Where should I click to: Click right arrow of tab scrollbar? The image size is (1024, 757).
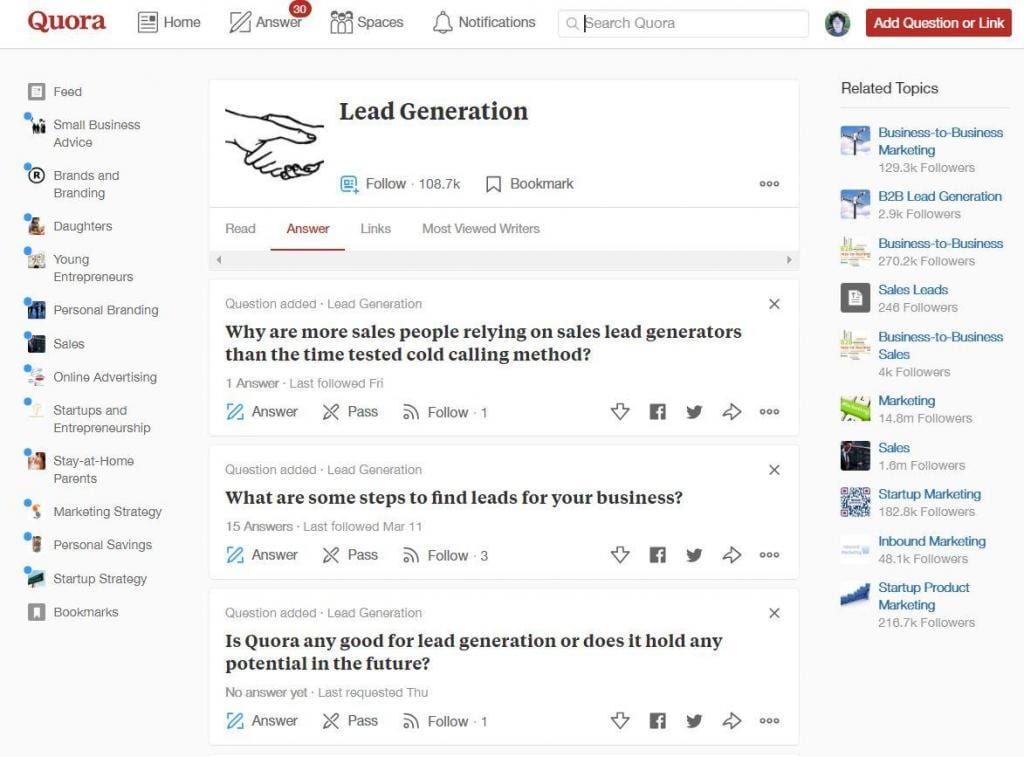(x=789, y=260)
